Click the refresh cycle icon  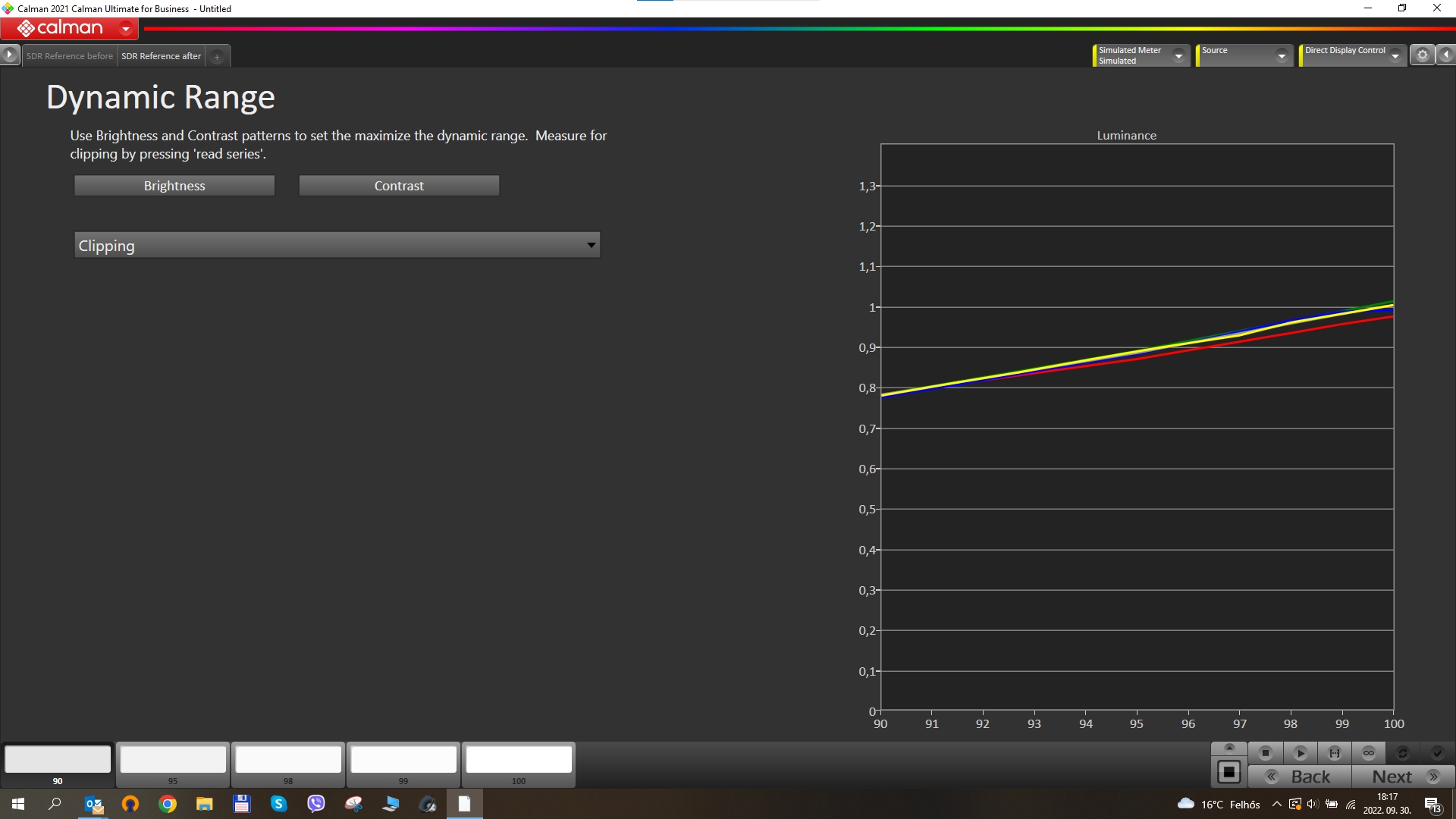[1402, 753]
